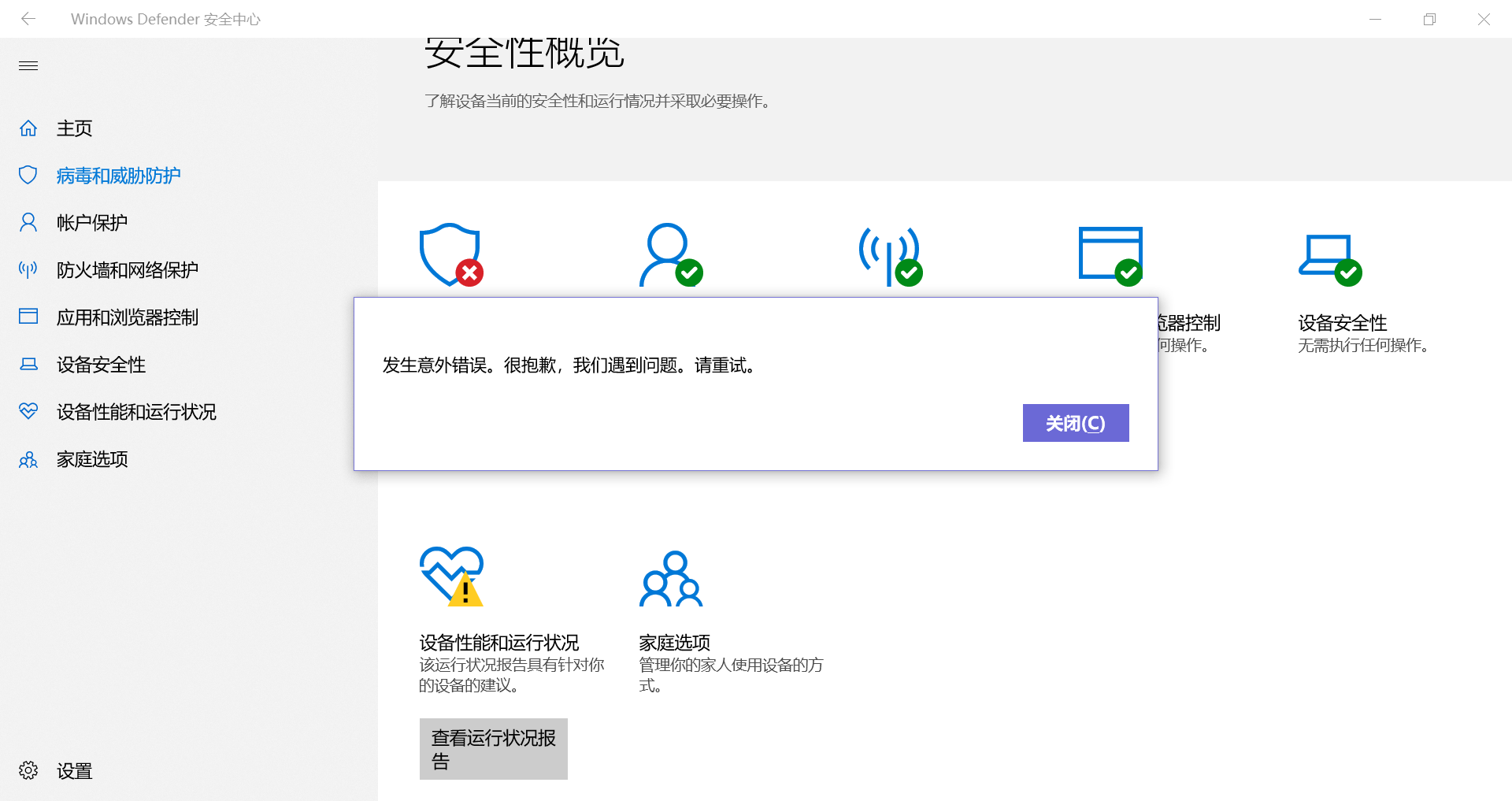1512x801 pixels.
Task: Click the window icon for 应用和浏览器控制
Action: (x=28, y=317)
